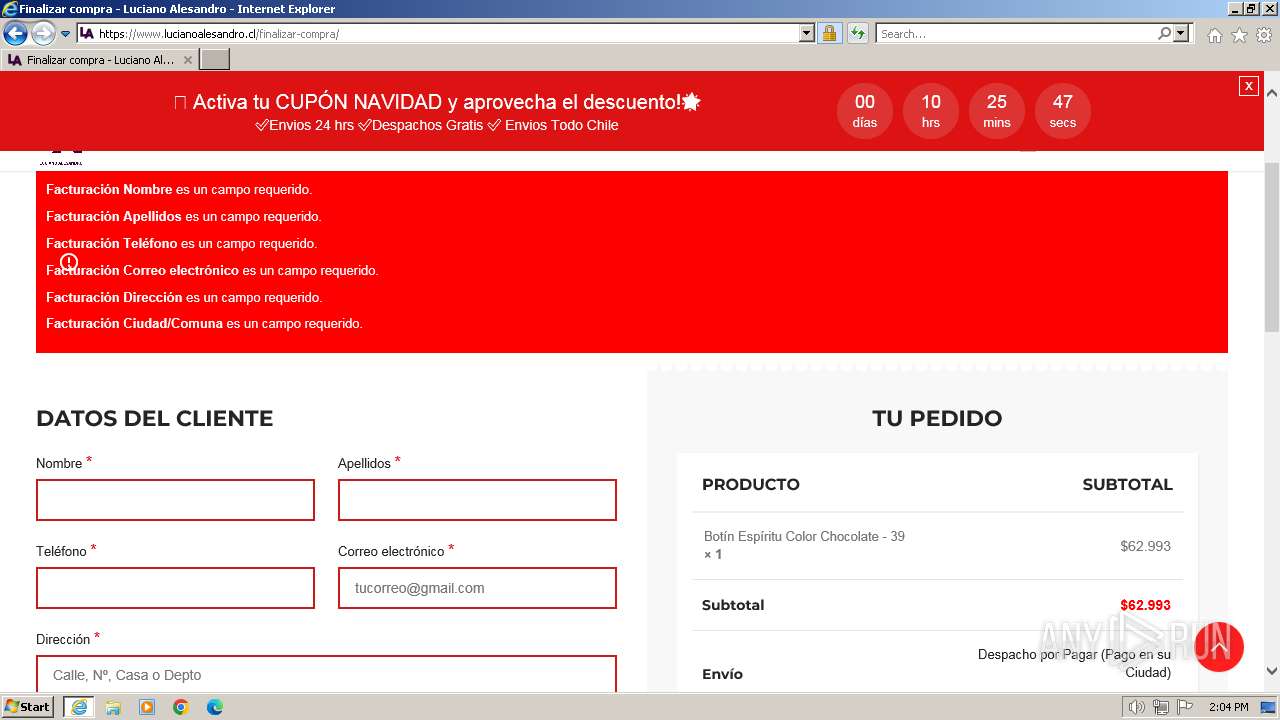
Task: Click the days countdown circle
Action: click(865, 111)
